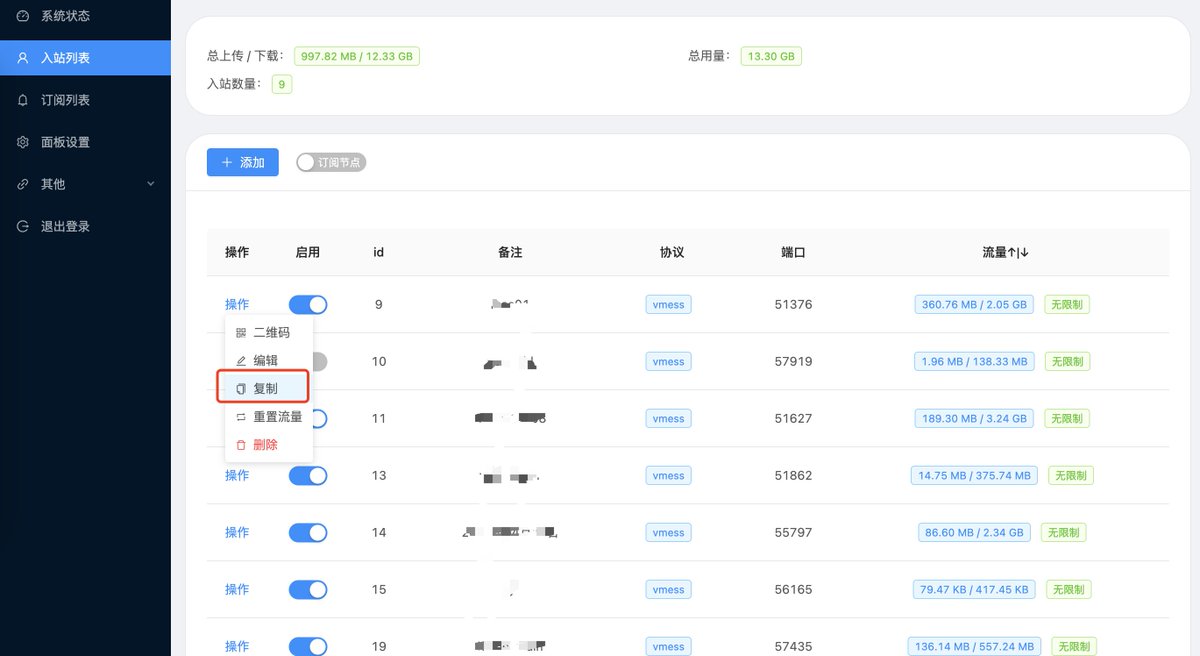This screenshot has height=656, width=1200.
Task: Click the 189.30 MB / 3.24 GB traffic tag
Action: (x=974, y=419)
